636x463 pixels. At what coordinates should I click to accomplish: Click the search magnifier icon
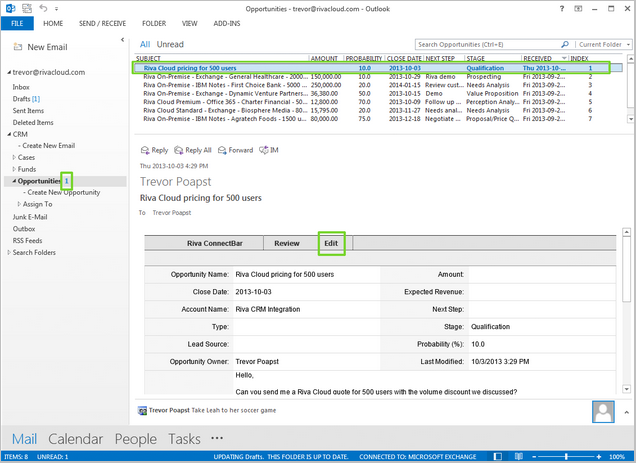pyautogui.click(x=565, y=44)
